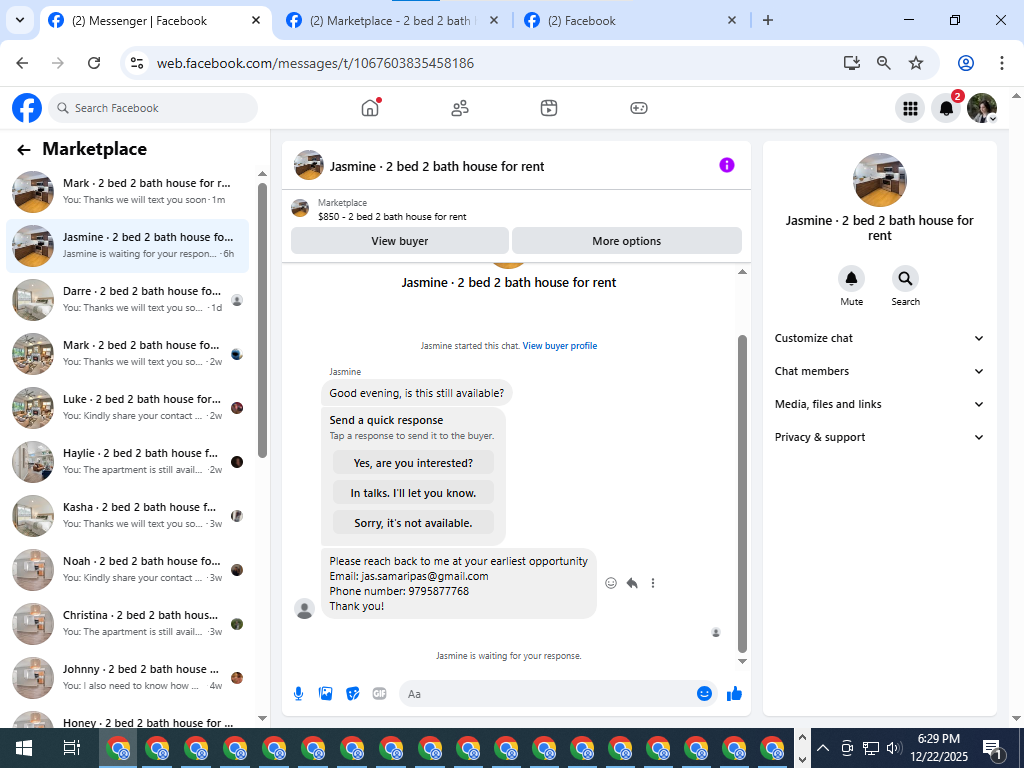Bookmark this page with the star icon
Screen dimensions: 1024x768
[916, 63]
